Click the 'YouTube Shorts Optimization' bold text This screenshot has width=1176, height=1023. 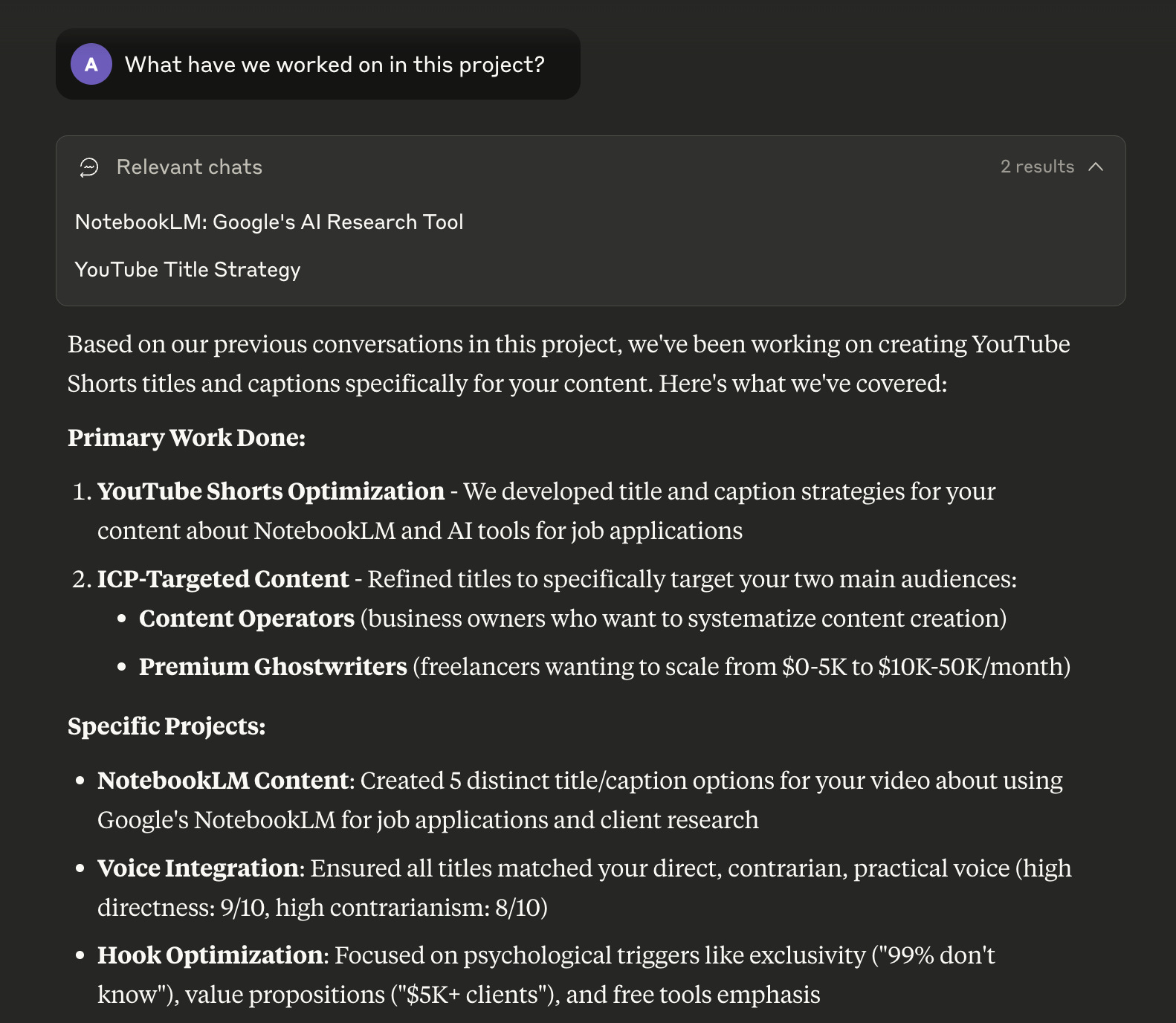tap(271, 491)
